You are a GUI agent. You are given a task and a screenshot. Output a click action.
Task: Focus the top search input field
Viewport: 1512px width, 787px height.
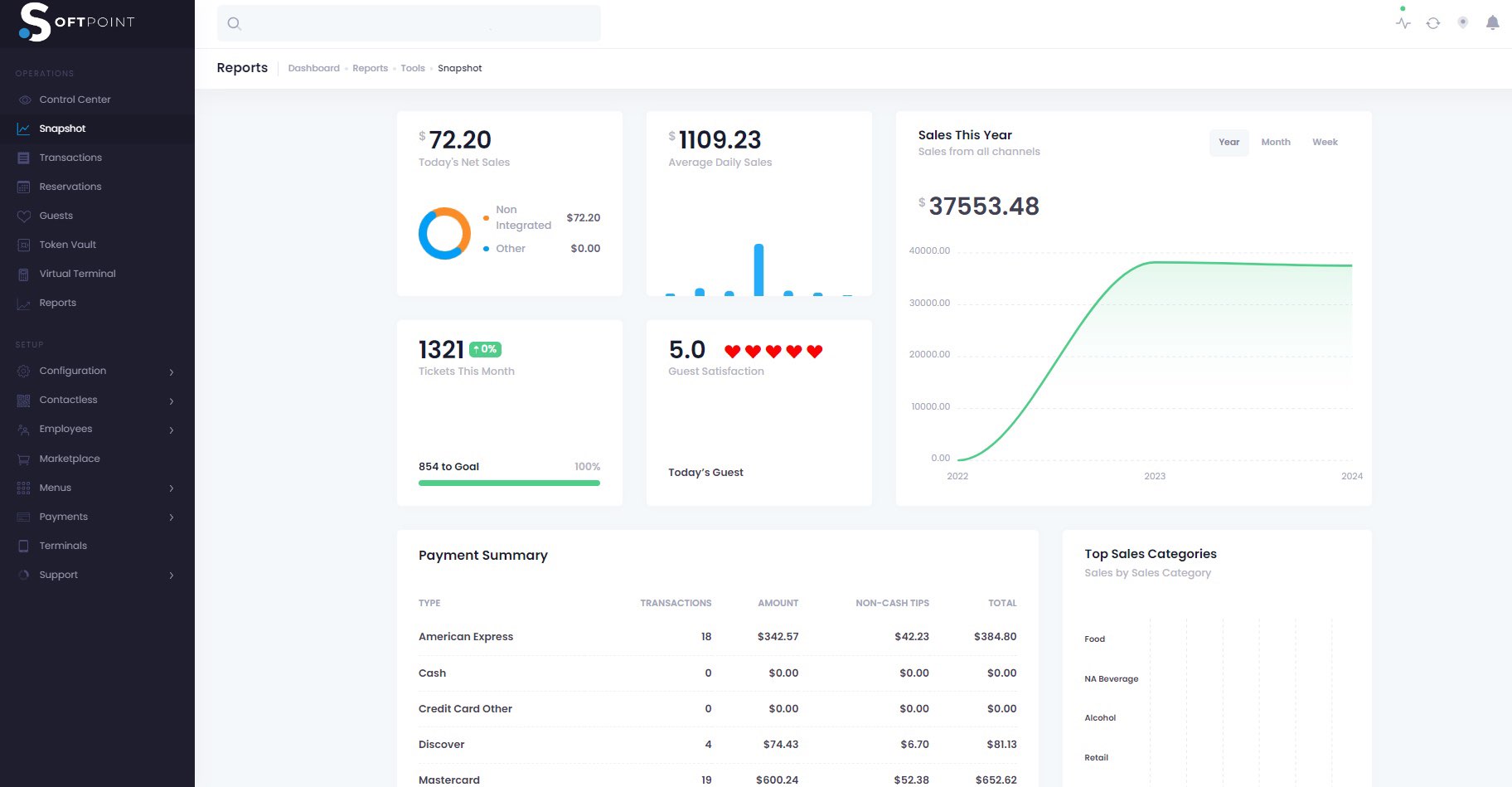point(409,23)
